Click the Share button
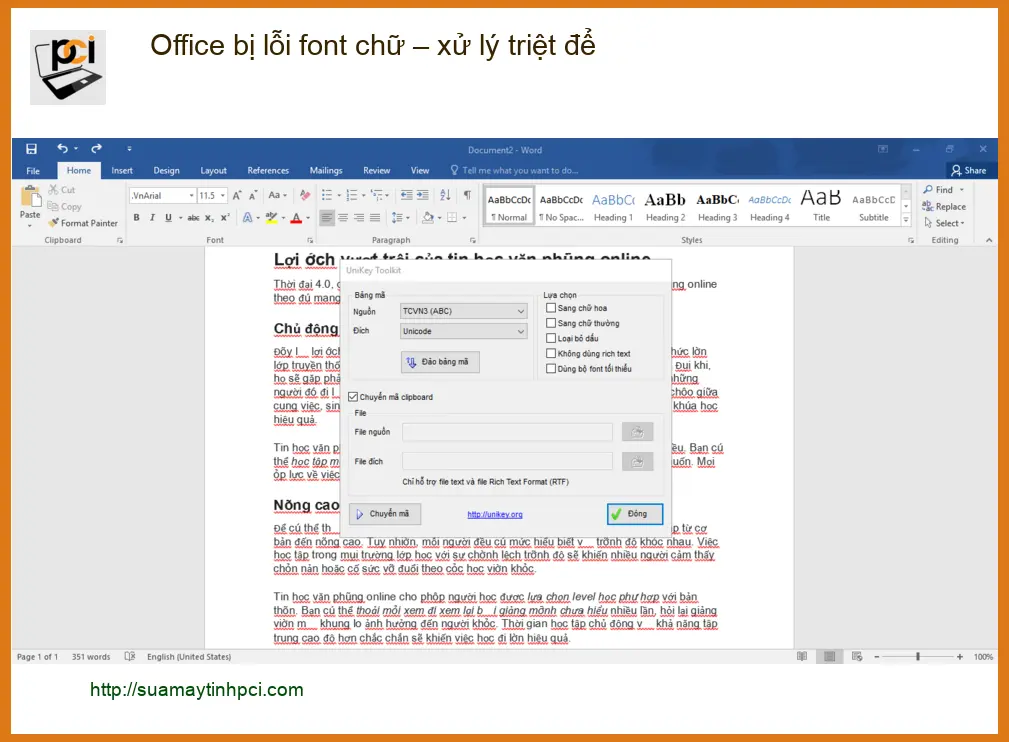Screen dimensions: 1009x742 click(x=969, y=171)
